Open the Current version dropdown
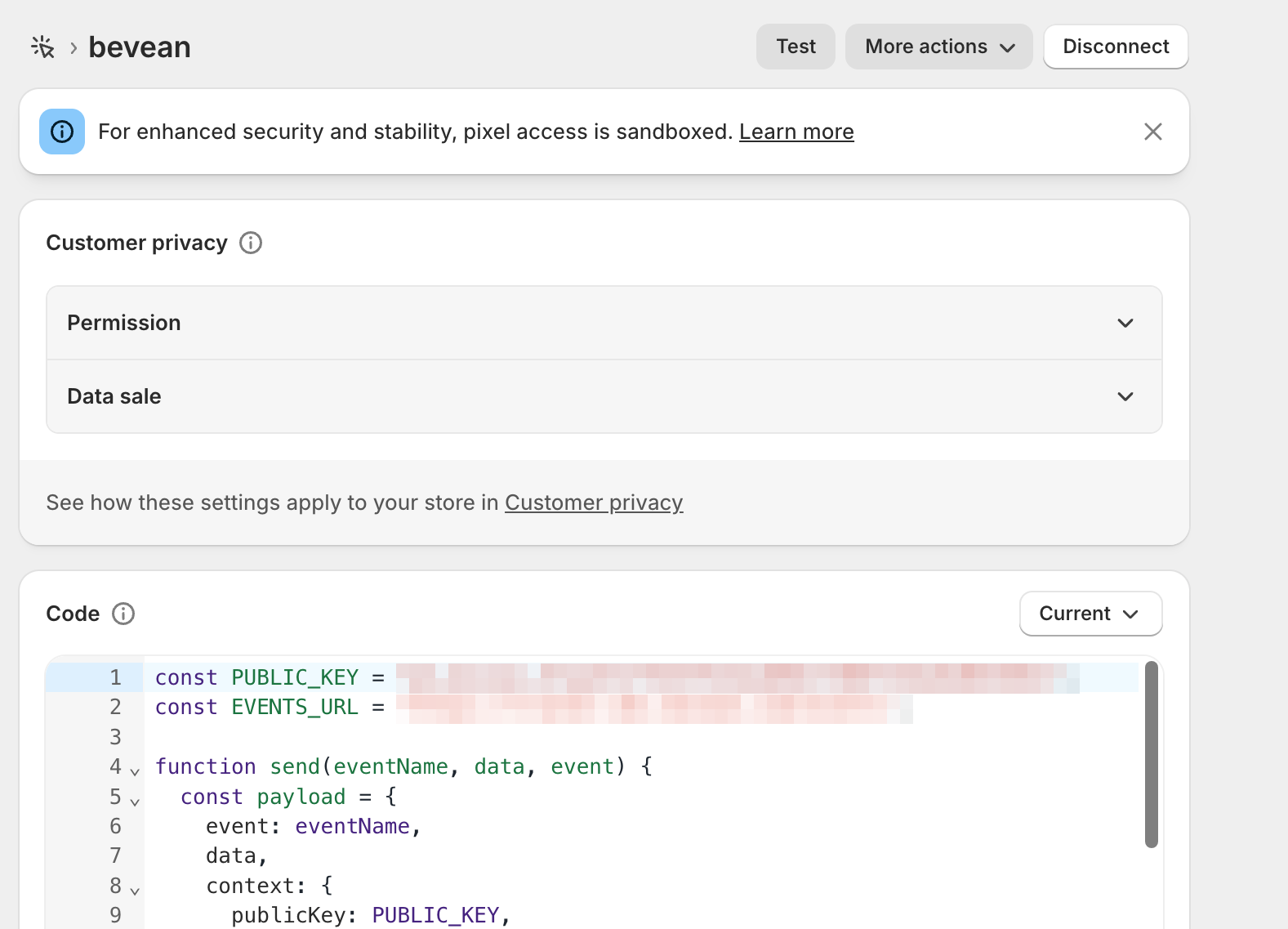This screenshot has height=929, width=1288. [x=1090, y=614]
